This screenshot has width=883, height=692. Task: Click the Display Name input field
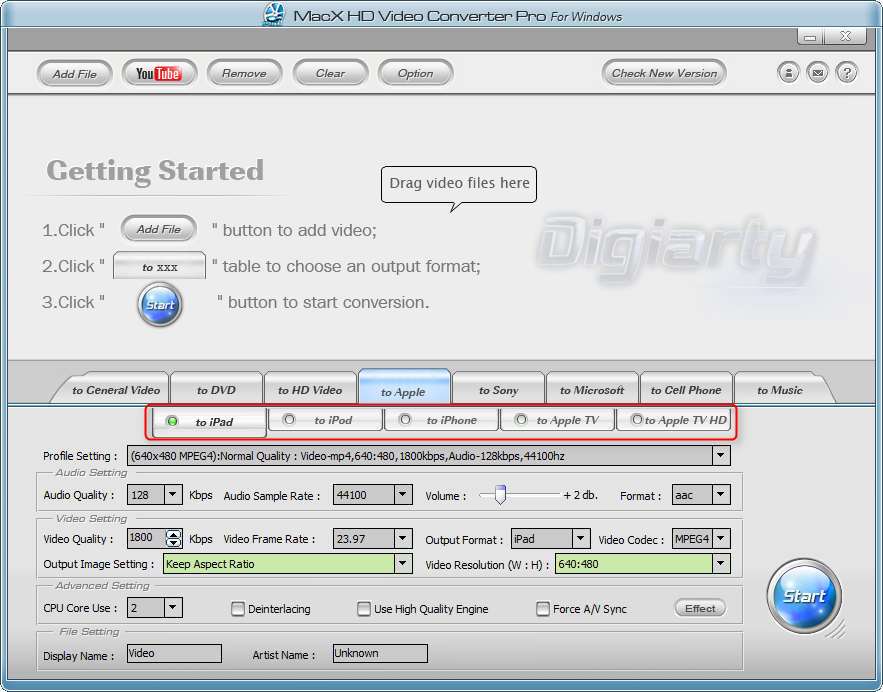pyautogui.click(x=174, y=653)
